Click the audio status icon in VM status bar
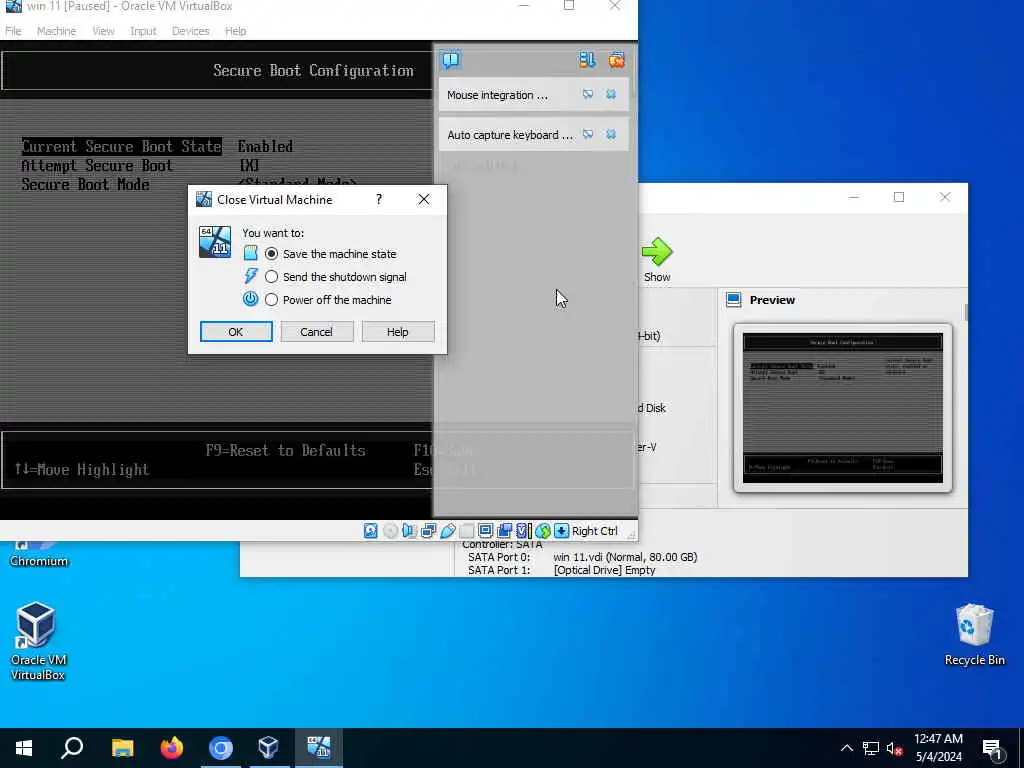Screen dimensions: 1024x768 (x=409, y=531)
